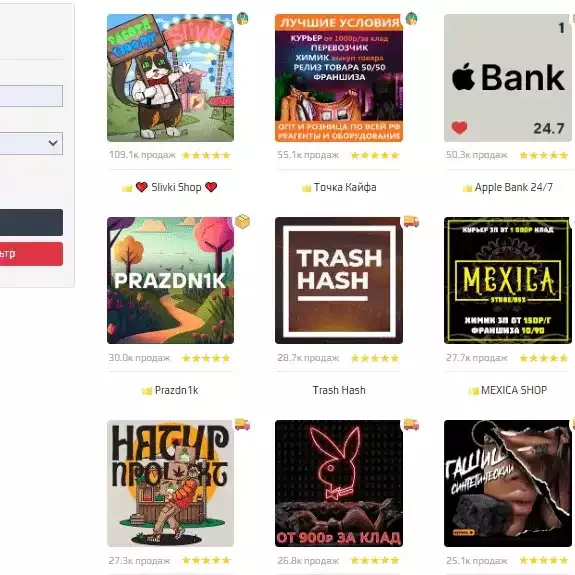Click the badge icon above Slivki Shop thumbnail

[242, 18]
